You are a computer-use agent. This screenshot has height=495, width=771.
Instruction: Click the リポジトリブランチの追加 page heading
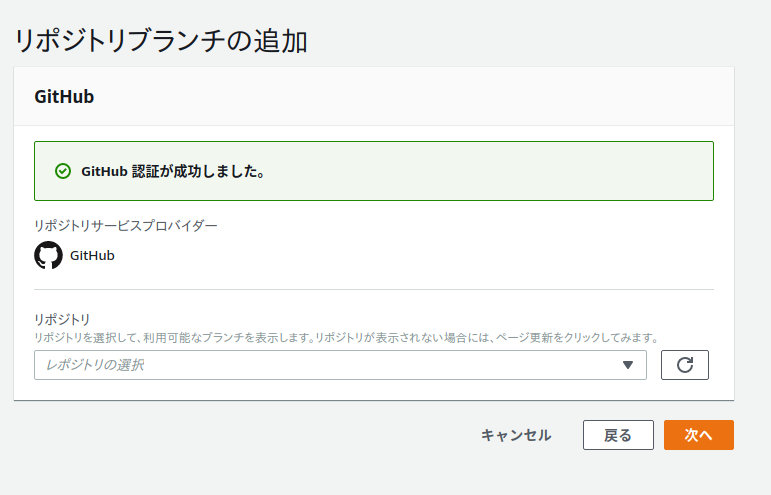(161, 41)
